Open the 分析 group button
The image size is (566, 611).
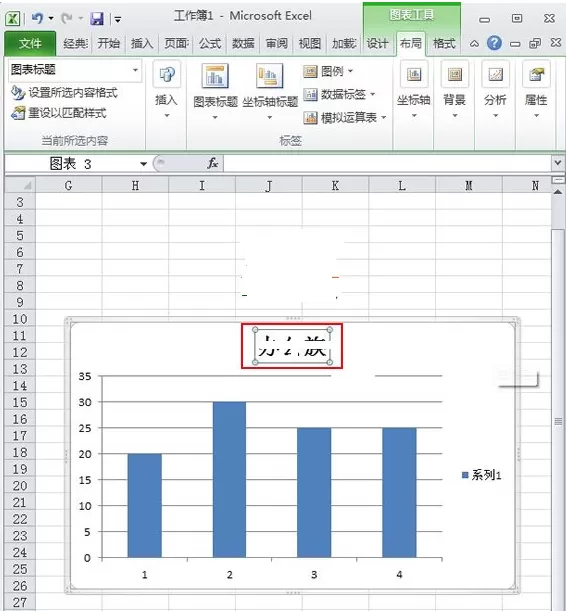tap(495, 90)
